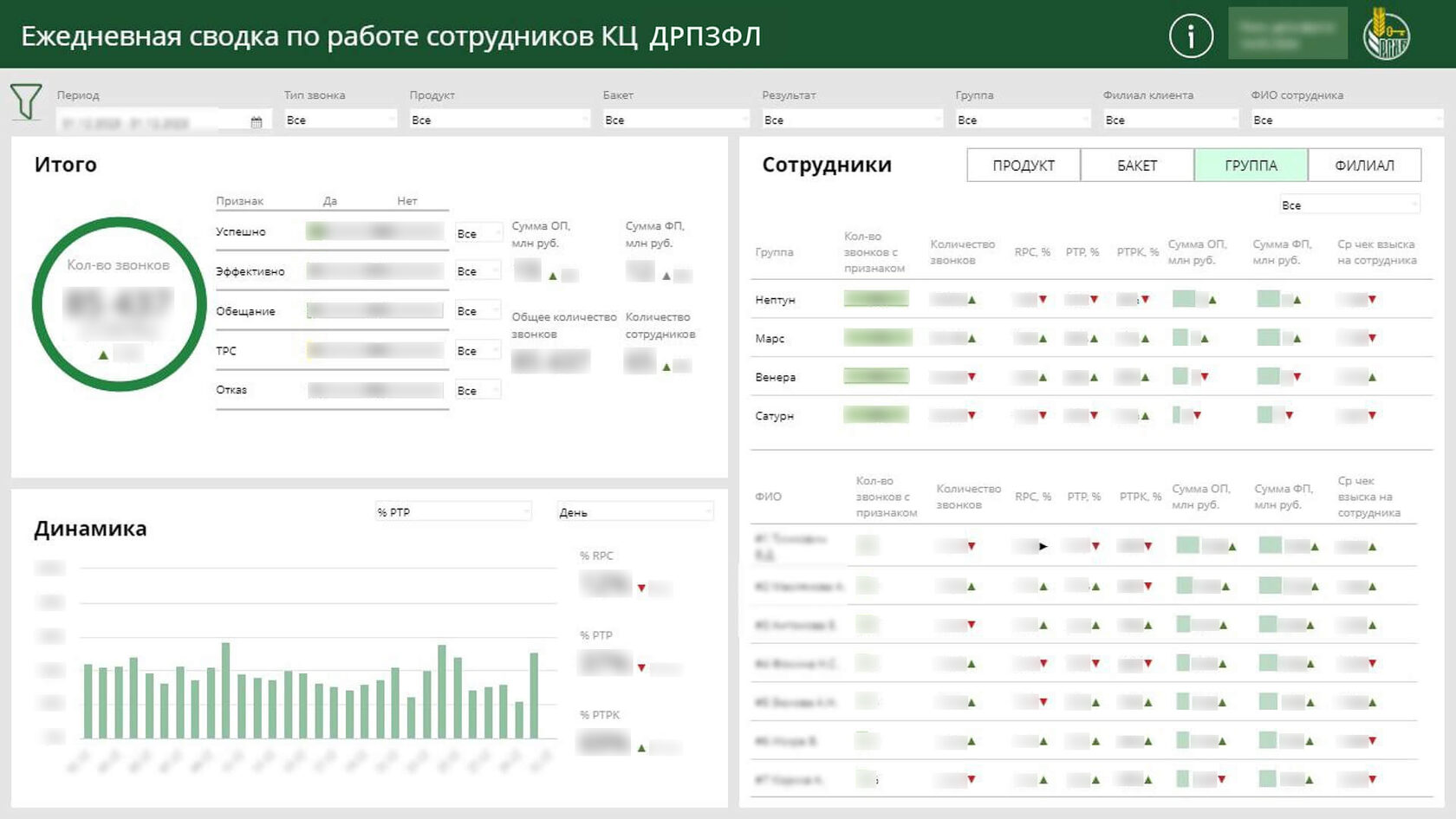Switch to the БАКЕТ tab
This screenshot has height=819, width=1456.
[1137, 166]
